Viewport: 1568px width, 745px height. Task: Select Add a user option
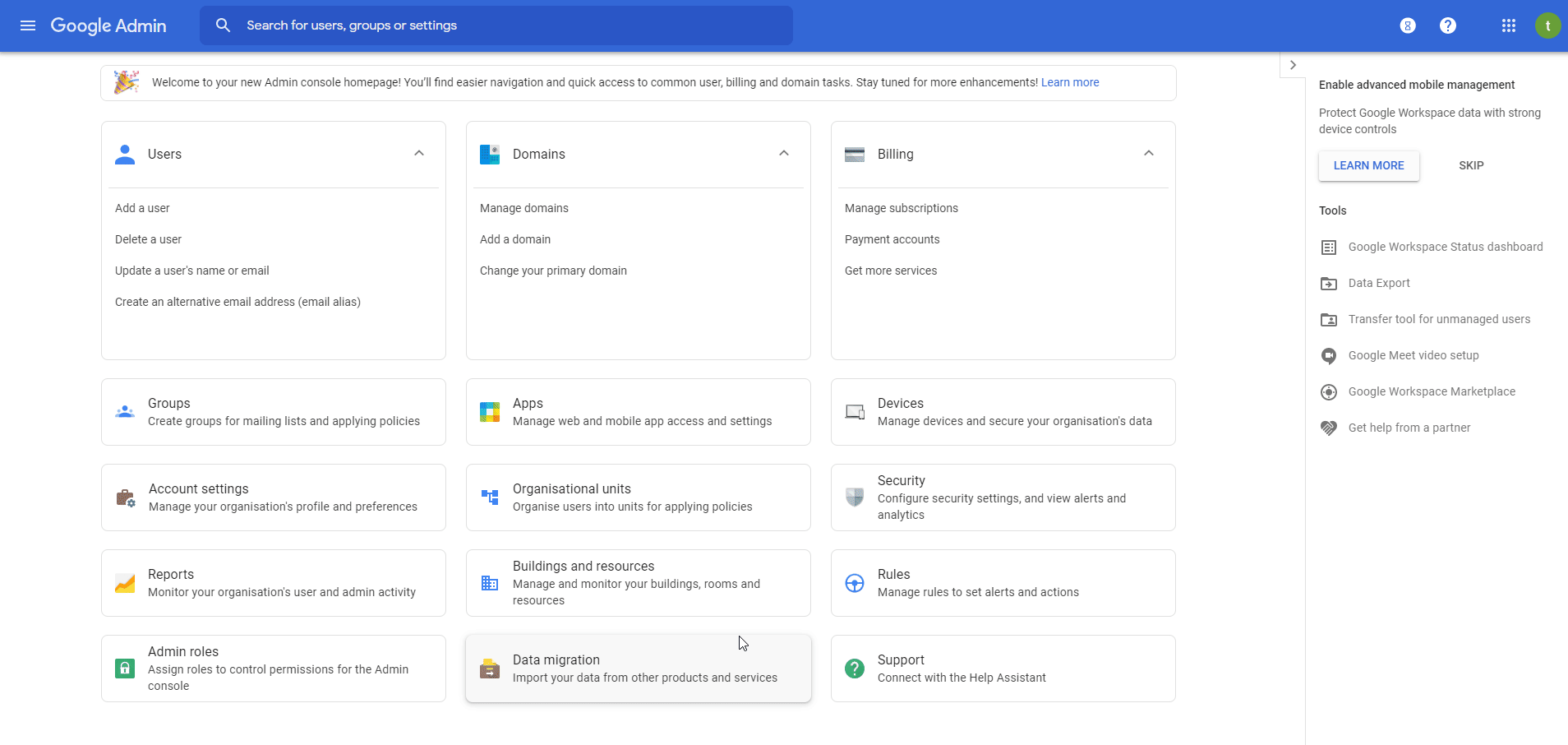(142, 208)
